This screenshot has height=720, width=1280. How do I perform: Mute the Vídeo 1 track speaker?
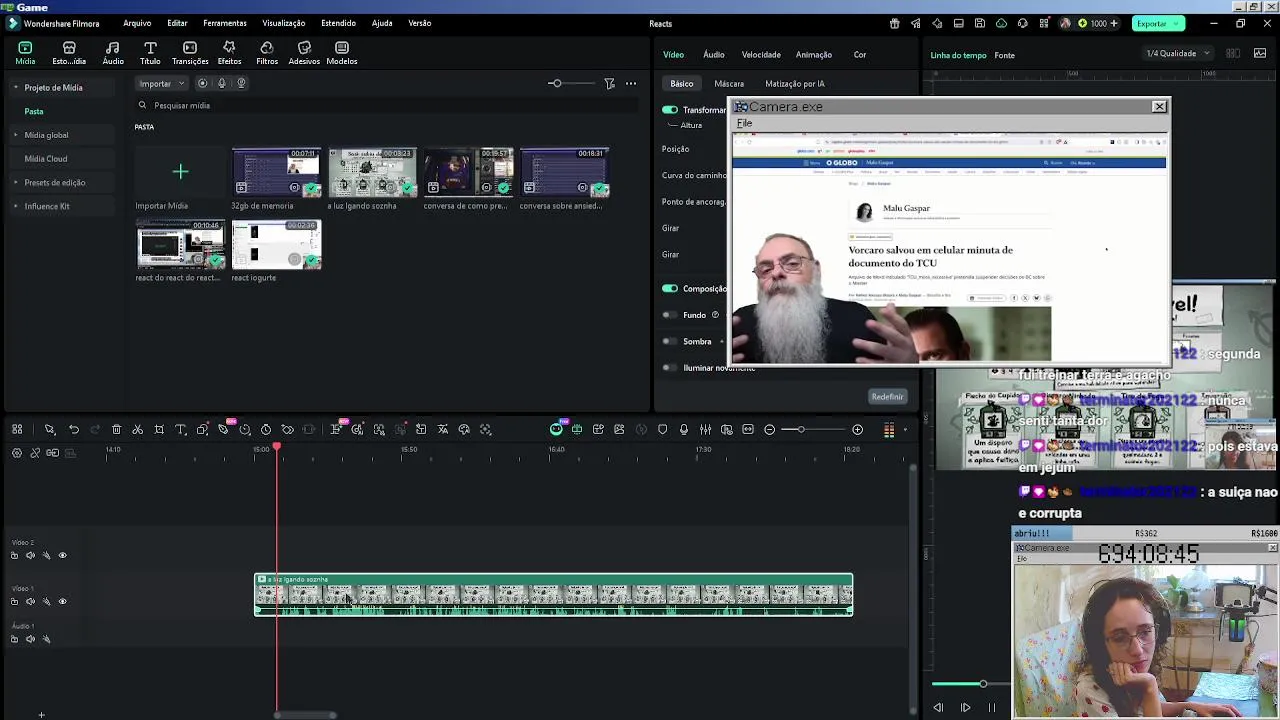[30, 602]
